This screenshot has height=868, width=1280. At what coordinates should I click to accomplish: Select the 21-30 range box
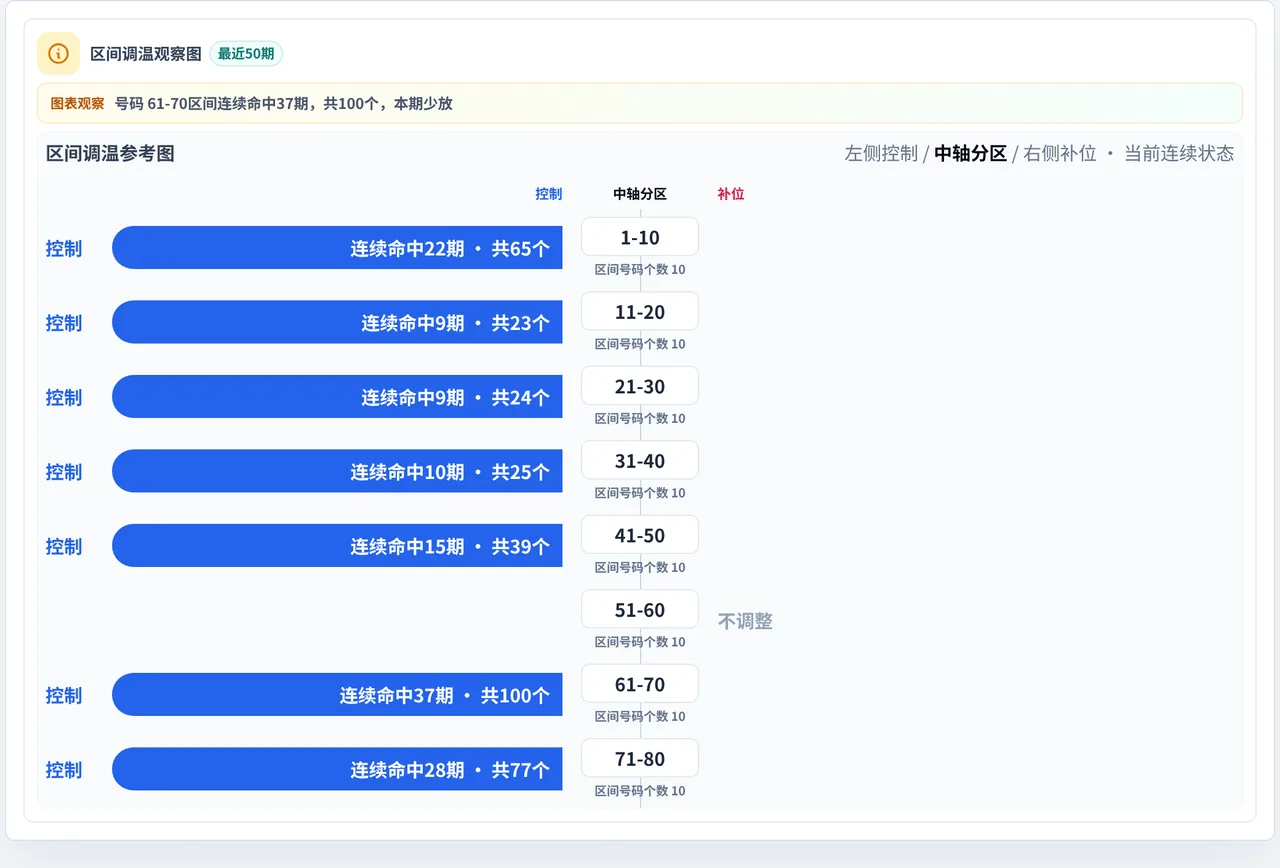[x=640, y=386]
